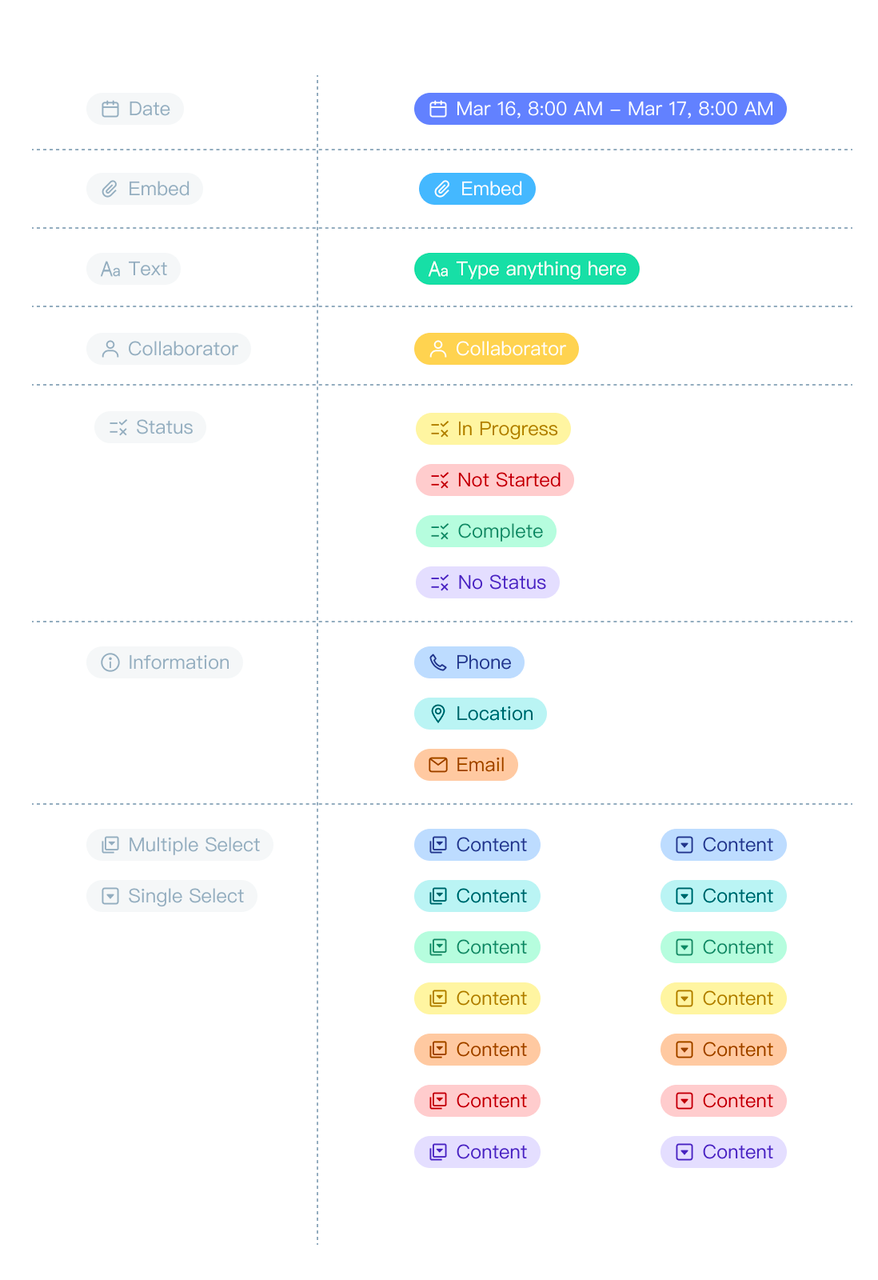The image size is (878, 1280).
Task: Select the Complete status tag
Action: 486,531
